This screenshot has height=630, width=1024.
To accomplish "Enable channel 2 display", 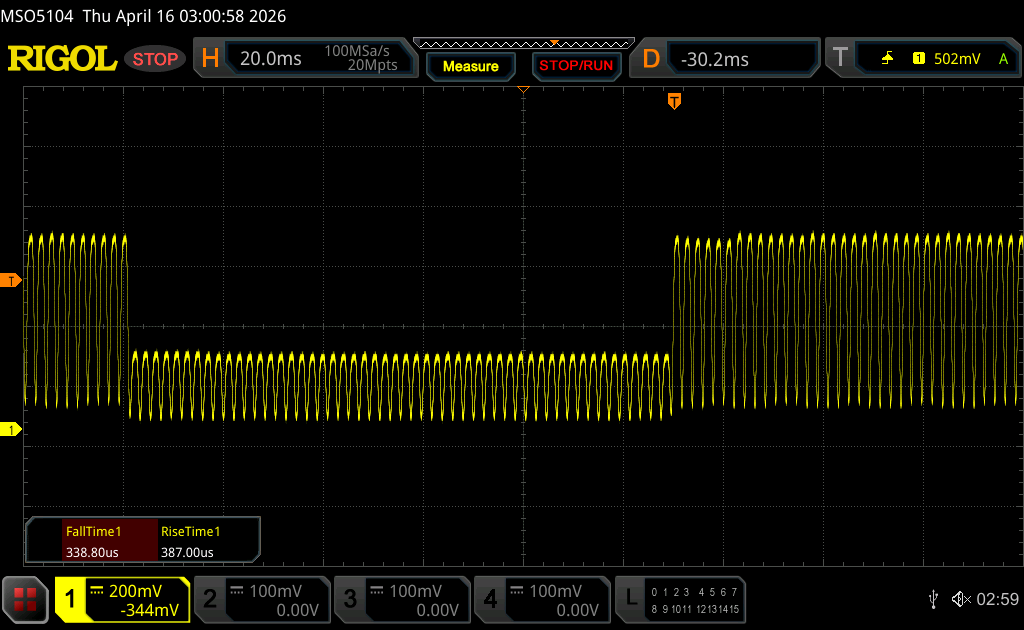I will click(x=260, y=599).
